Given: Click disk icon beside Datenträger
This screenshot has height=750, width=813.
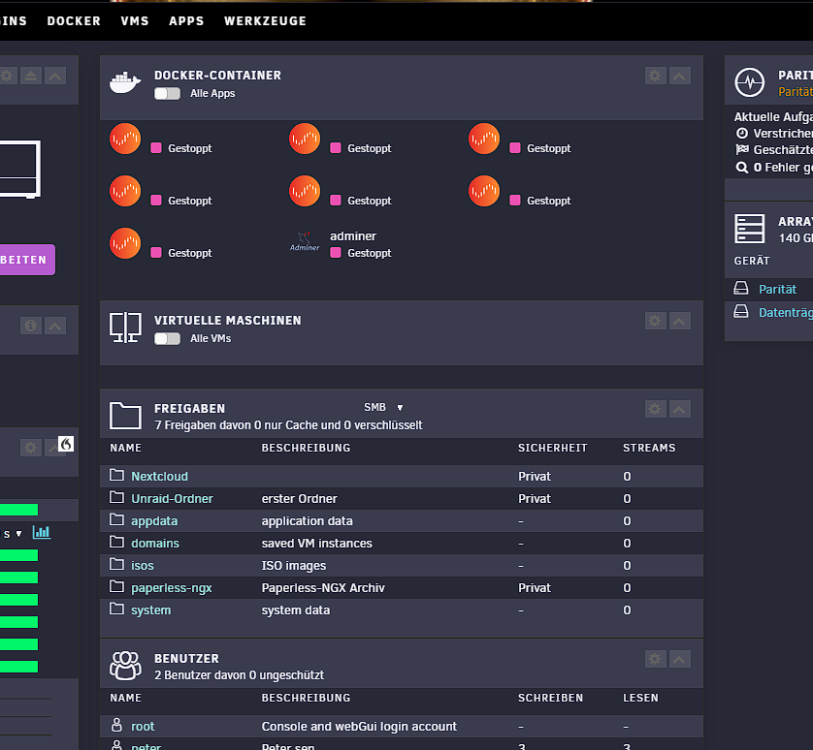Looking at the screenshot, I should pyautogui.click(x=741, y=311).
